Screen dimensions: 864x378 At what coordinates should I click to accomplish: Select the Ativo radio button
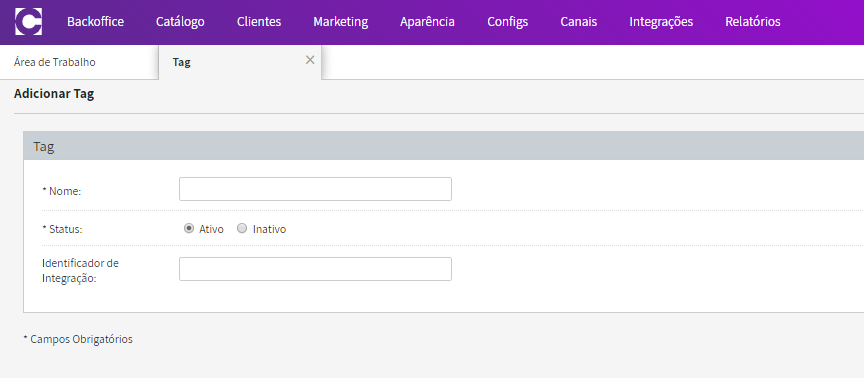coord(189,228)
